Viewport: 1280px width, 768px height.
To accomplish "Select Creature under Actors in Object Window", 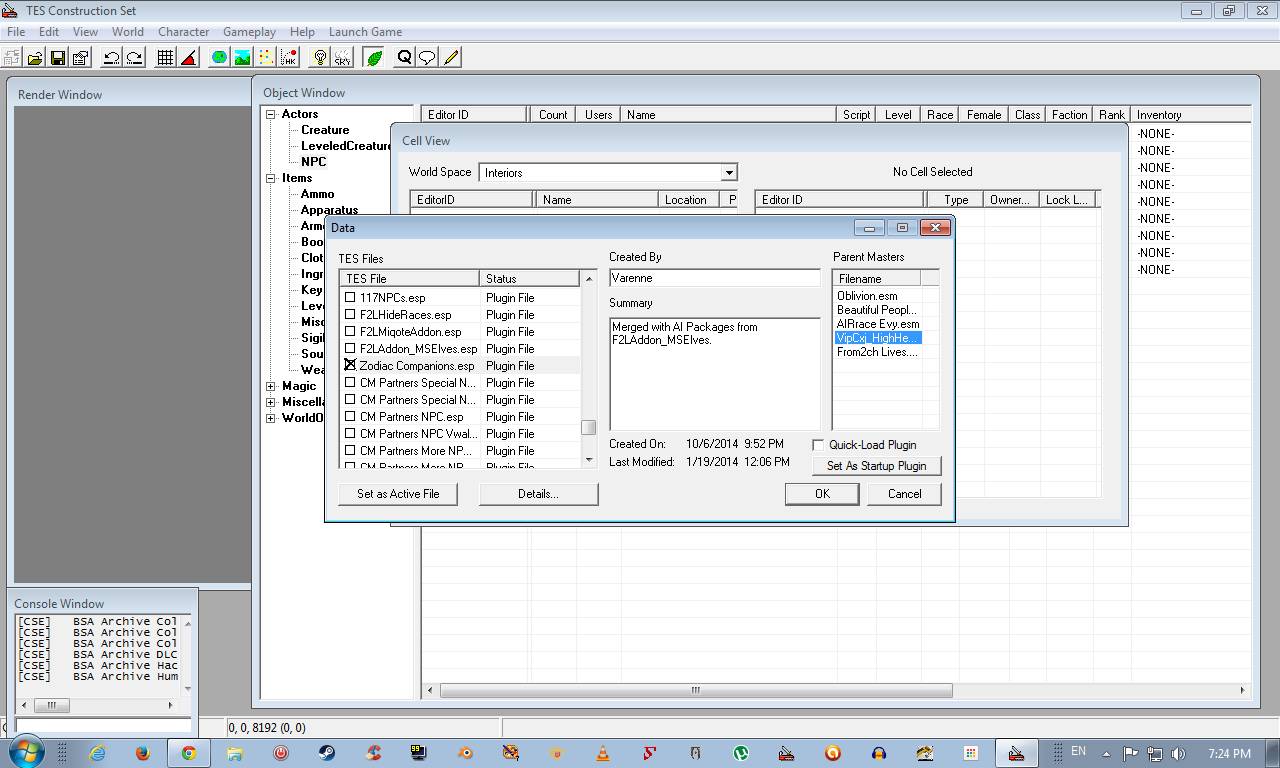I will (x=325, y=130).
